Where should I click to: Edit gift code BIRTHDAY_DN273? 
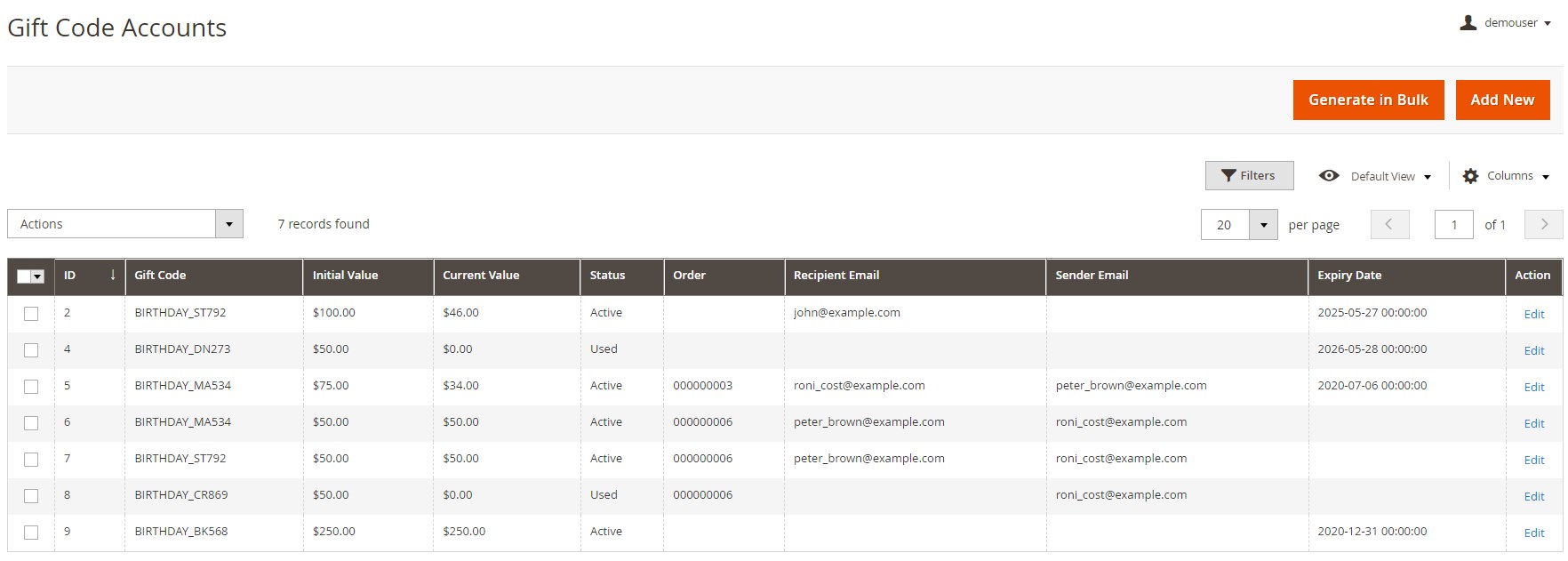click(1533, 350)
